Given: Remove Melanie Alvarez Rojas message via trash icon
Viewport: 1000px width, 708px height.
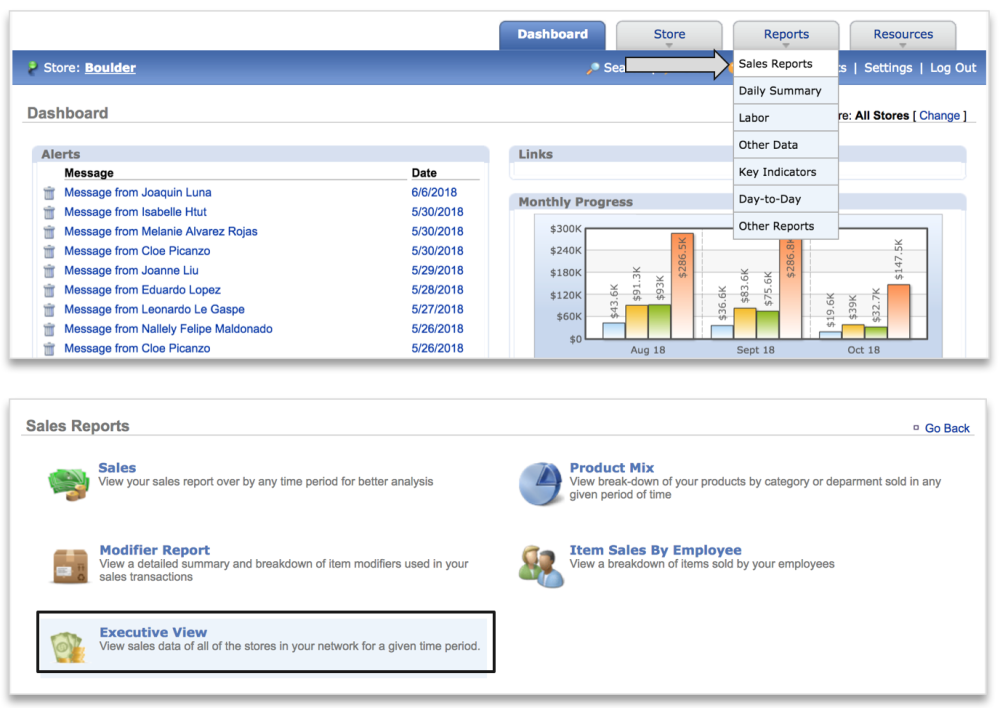Looking at the screenshot, I should [49, 232].
